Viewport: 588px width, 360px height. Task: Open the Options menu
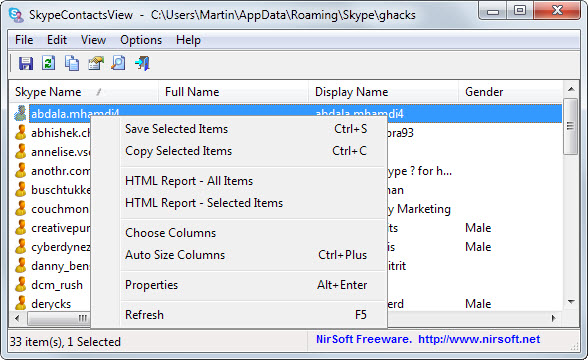click(x=141, y=40)
